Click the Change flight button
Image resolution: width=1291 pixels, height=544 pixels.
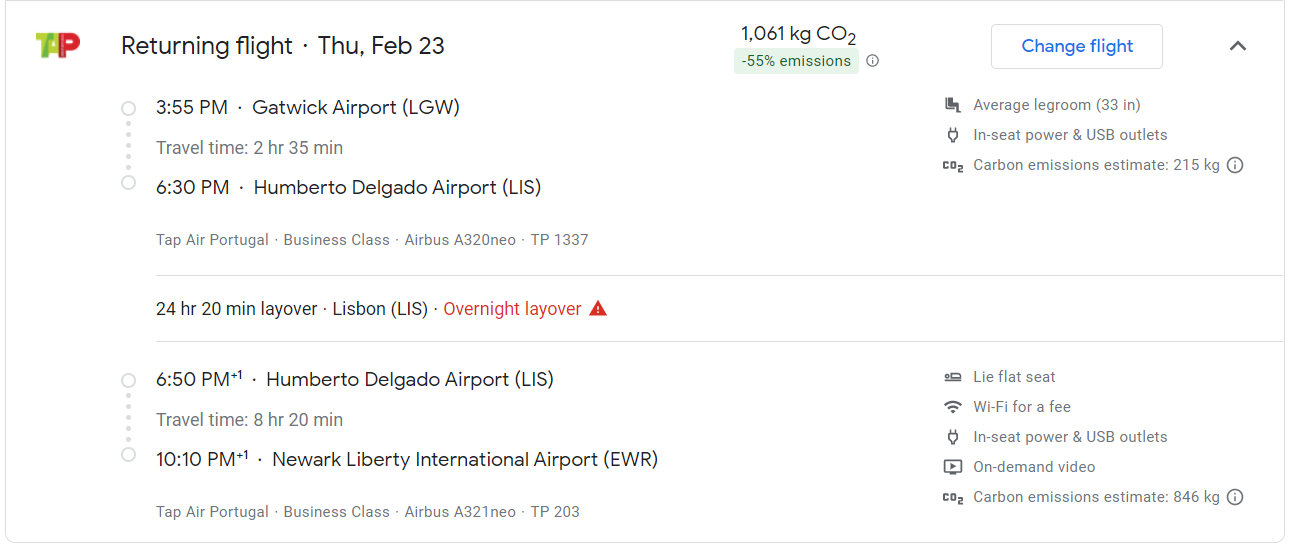point(1077,46)
